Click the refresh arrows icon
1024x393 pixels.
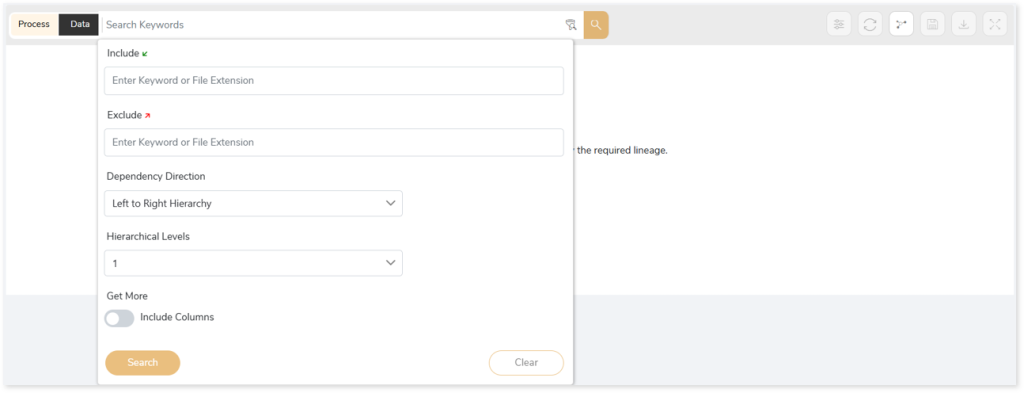(870, 25)
